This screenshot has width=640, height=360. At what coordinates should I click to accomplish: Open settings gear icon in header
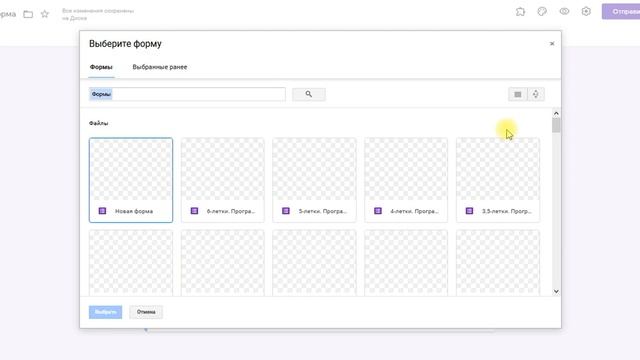tap(586, 11)
